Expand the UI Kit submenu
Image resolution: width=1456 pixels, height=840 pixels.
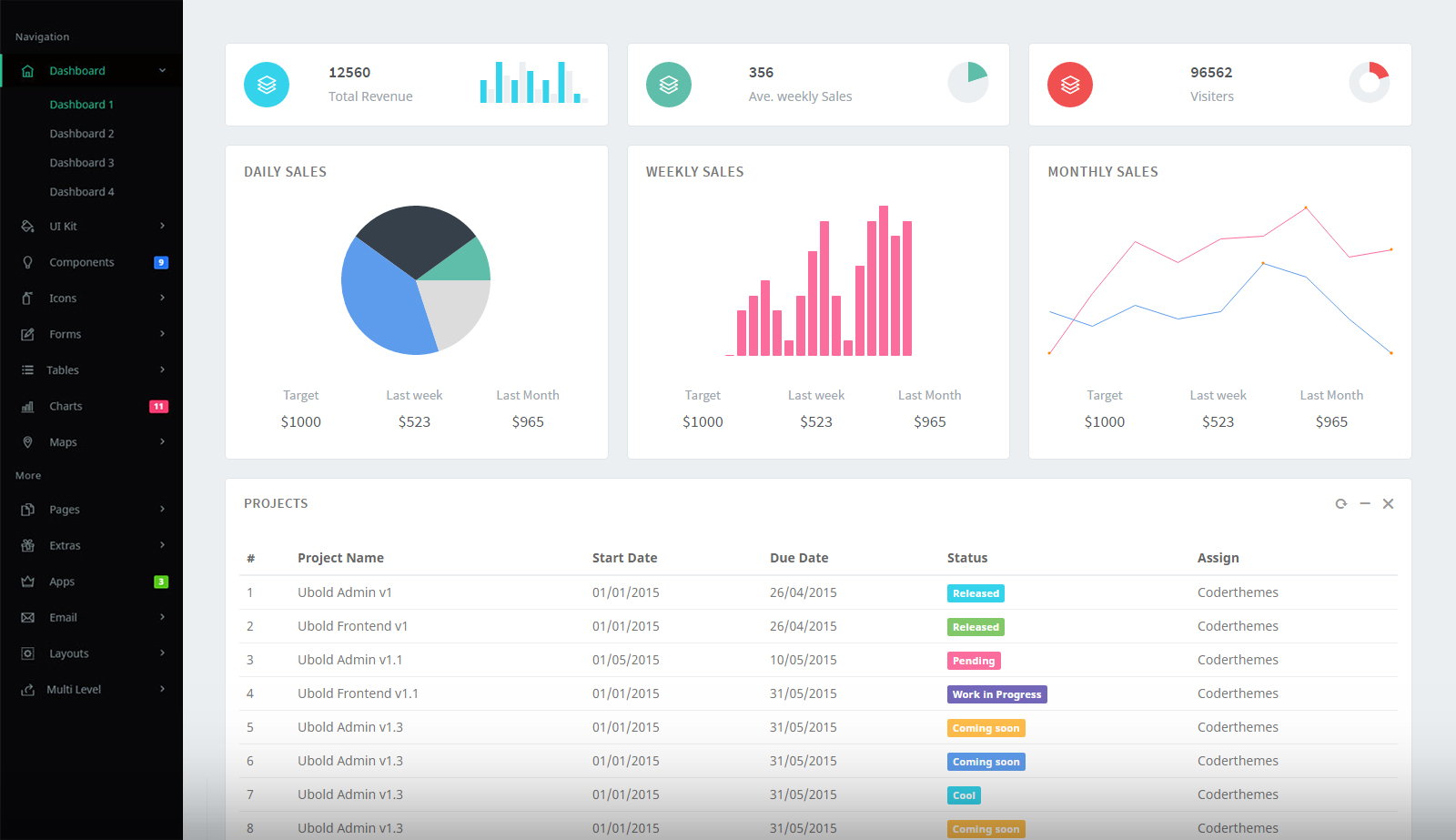[162, 226]
